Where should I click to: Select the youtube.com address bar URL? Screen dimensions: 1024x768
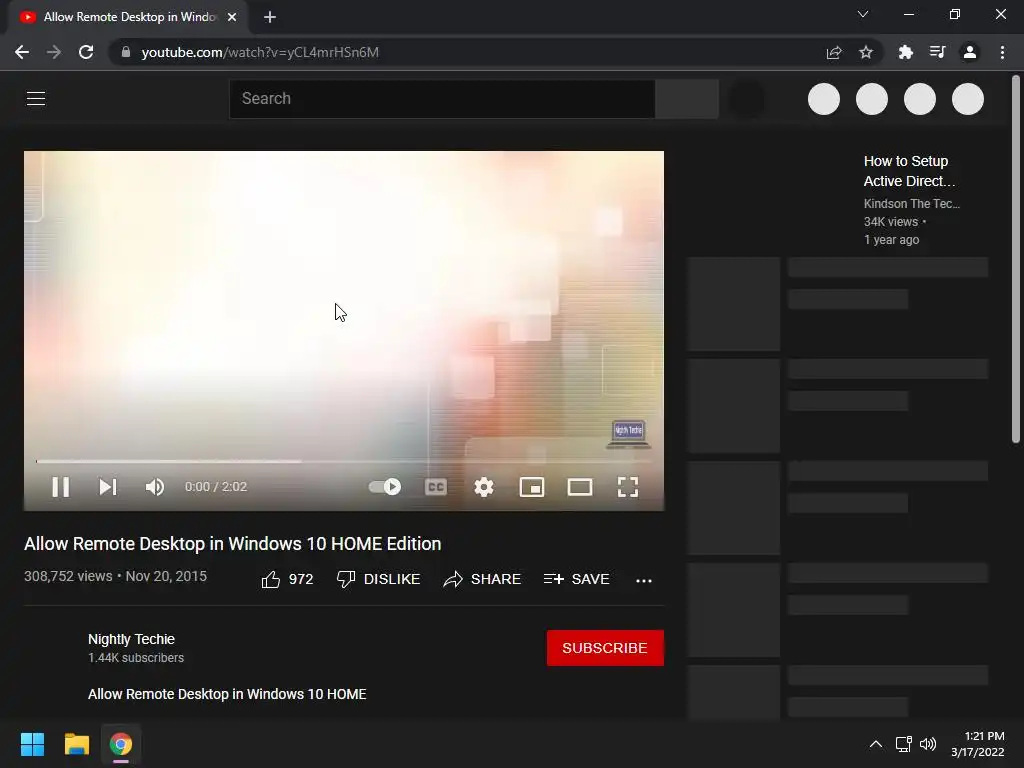pos(260,52)
